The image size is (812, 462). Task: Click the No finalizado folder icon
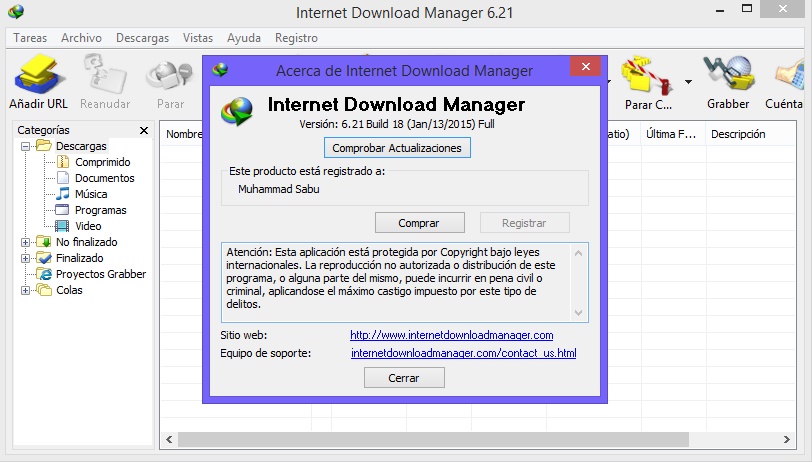coord(44,242)
